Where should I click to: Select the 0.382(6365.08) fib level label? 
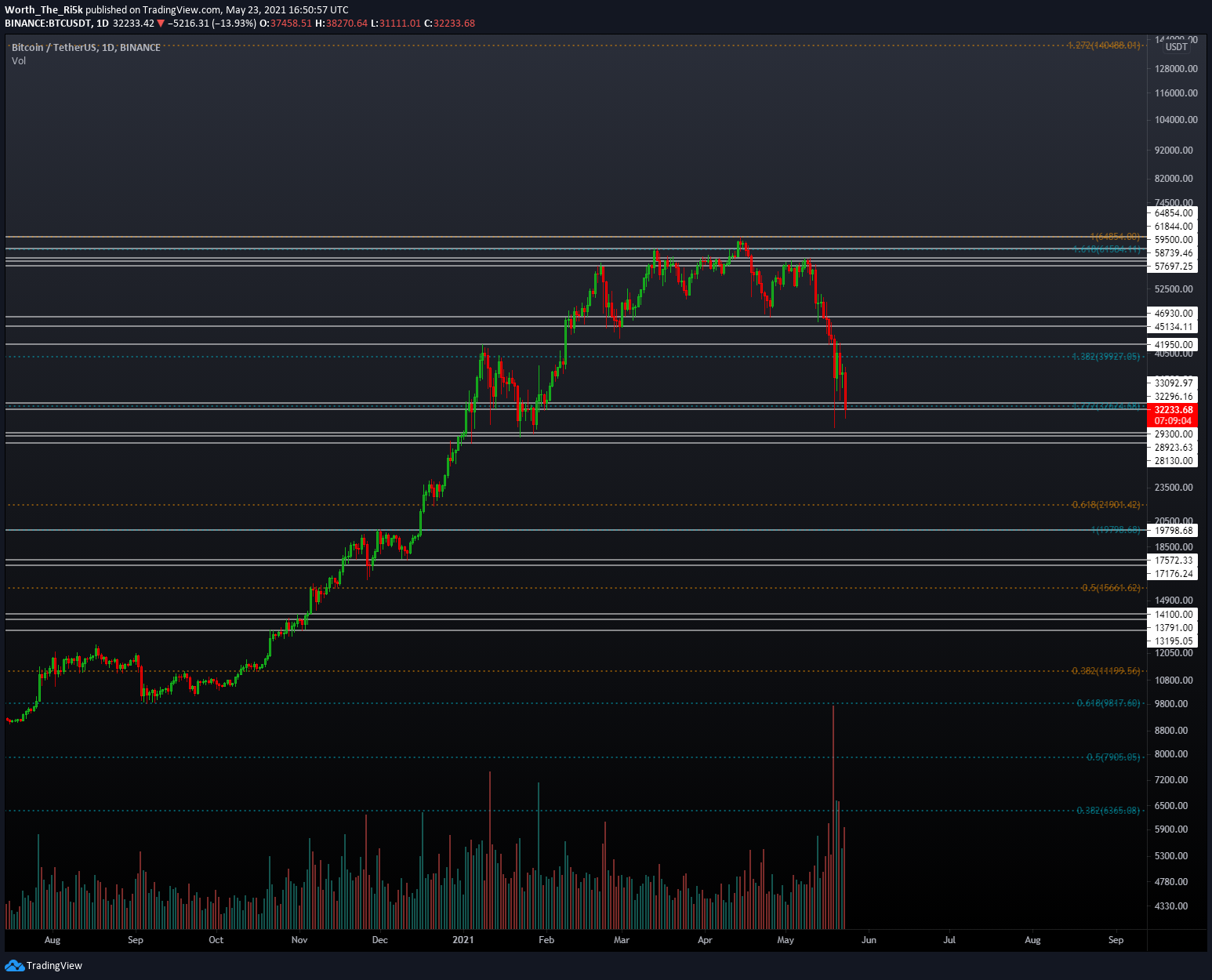coord(1109,811)
